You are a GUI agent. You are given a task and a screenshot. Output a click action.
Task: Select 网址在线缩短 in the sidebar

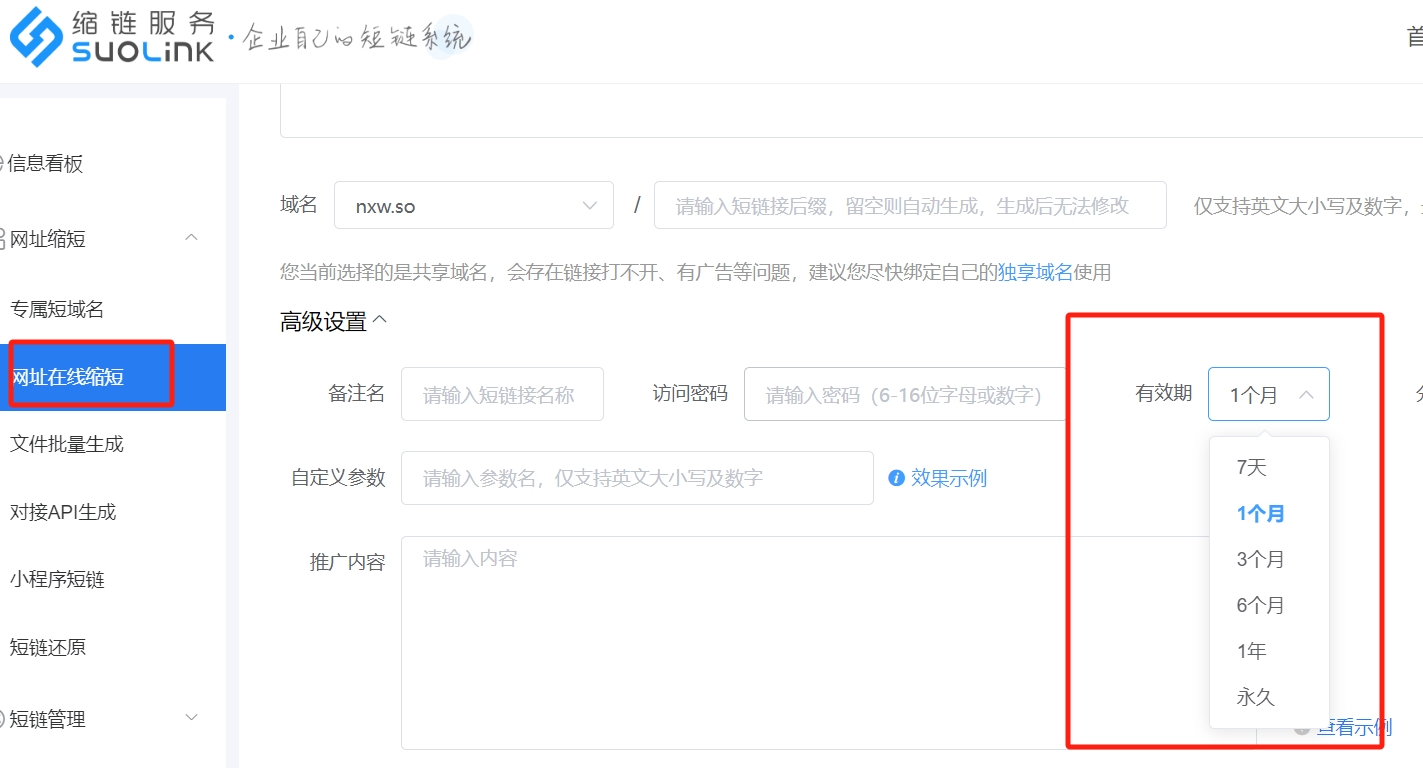[x=68, y=377]
